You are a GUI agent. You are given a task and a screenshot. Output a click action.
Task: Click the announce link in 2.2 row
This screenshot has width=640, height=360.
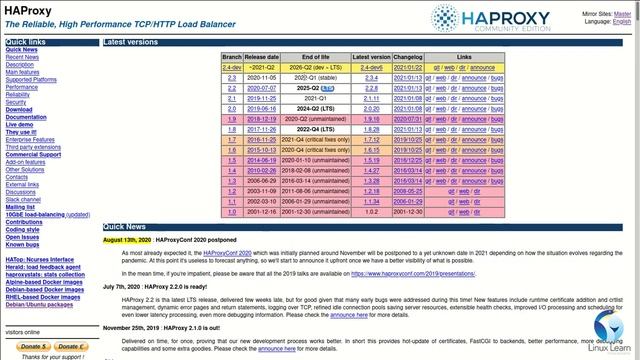tap(474, 88)
